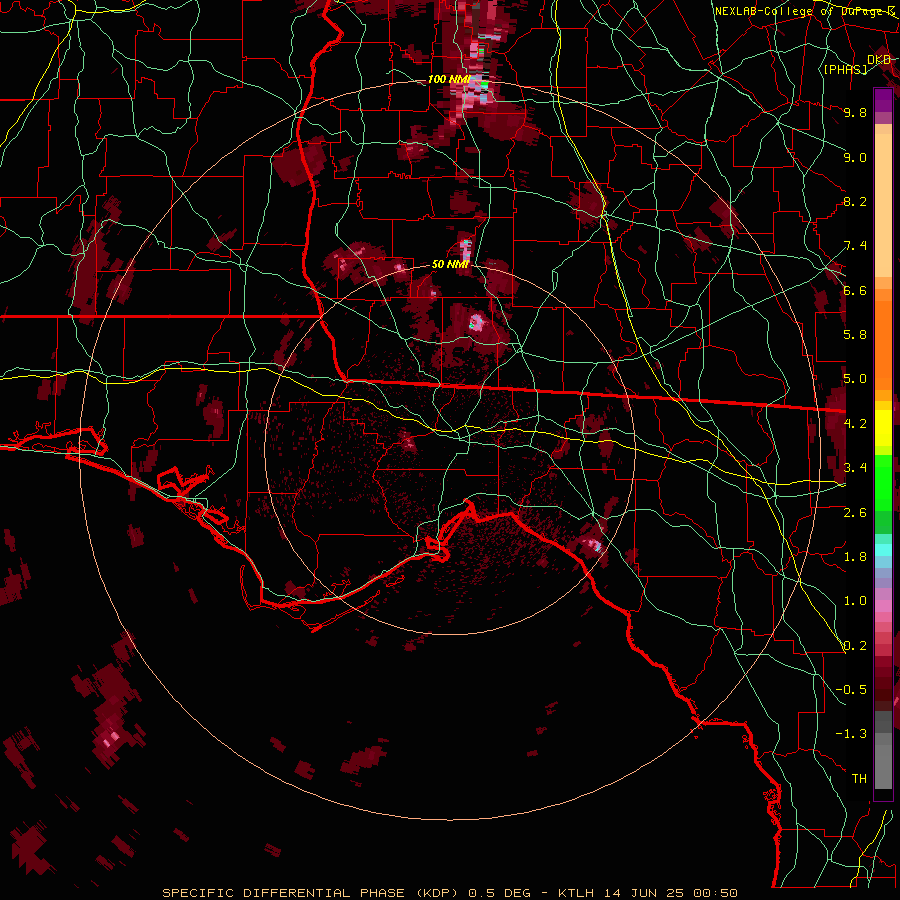Viewport: 900px width, 900px height.
Task: Click the 7.4 value on the scale
Action: 855,246
